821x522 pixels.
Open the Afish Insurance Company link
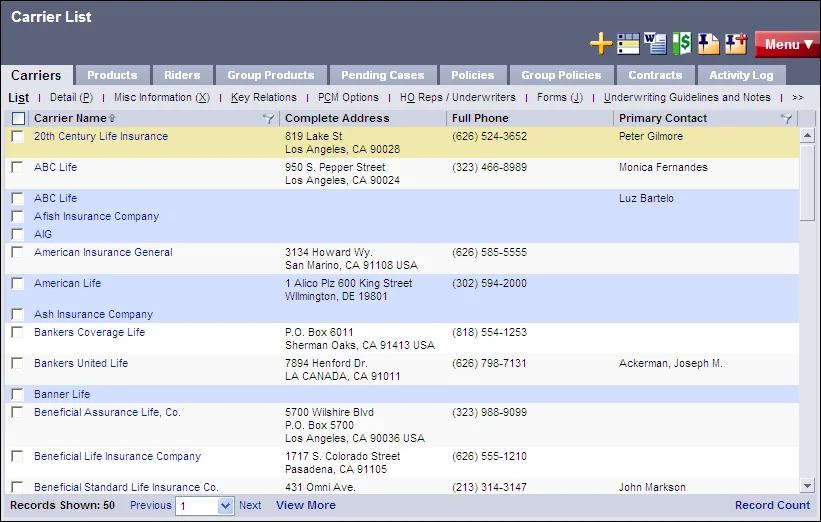point(96,216)
